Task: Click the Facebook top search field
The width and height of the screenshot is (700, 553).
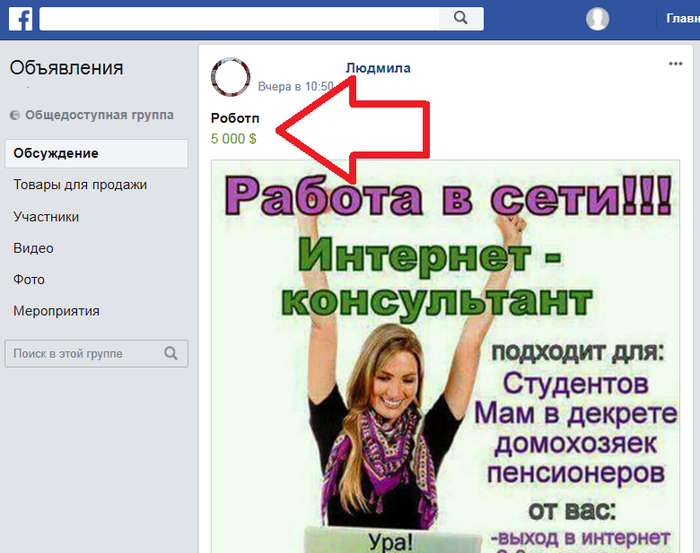Action: coord(240,18)
